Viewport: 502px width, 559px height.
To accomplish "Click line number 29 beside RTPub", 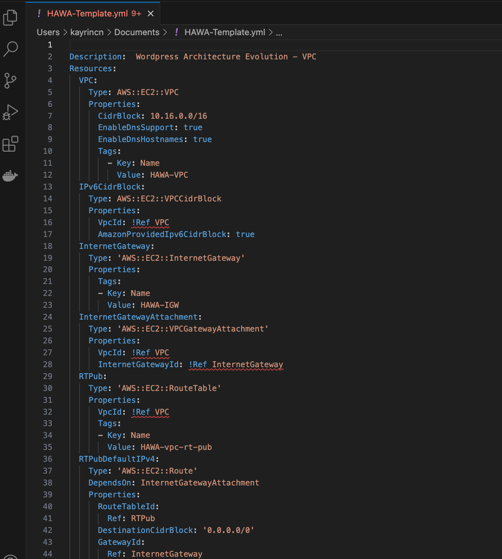I will tap(47, 376).
